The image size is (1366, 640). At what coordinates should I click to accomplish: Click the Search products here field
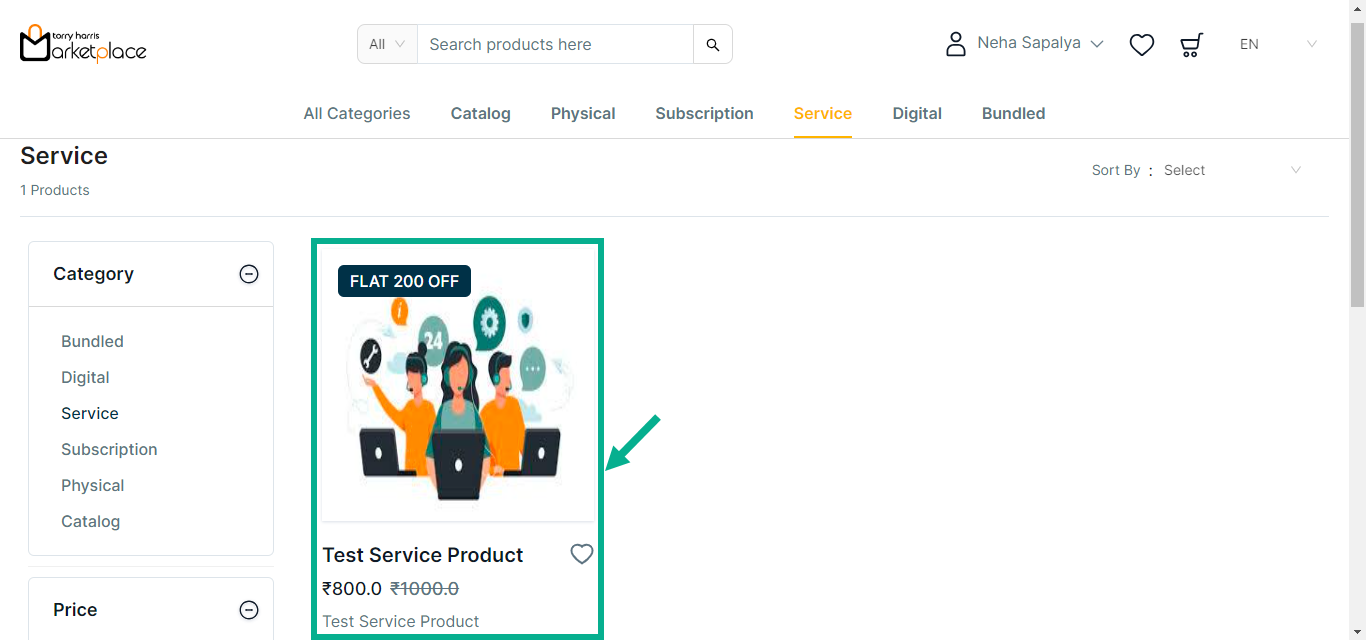[x=555, y=44]
